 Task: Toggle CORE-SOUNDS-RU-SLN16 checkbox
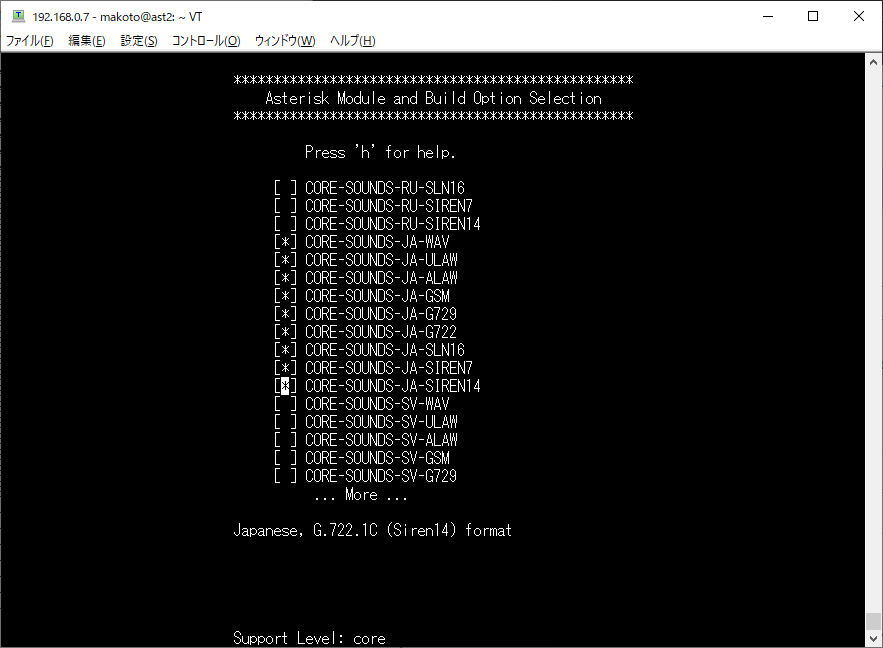coord(285,187)
